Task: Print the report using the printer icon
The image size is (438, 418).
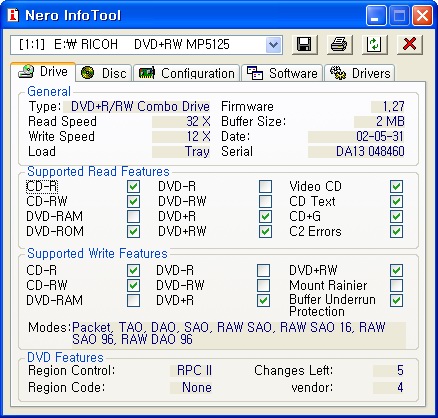Action: click(339, 44)
